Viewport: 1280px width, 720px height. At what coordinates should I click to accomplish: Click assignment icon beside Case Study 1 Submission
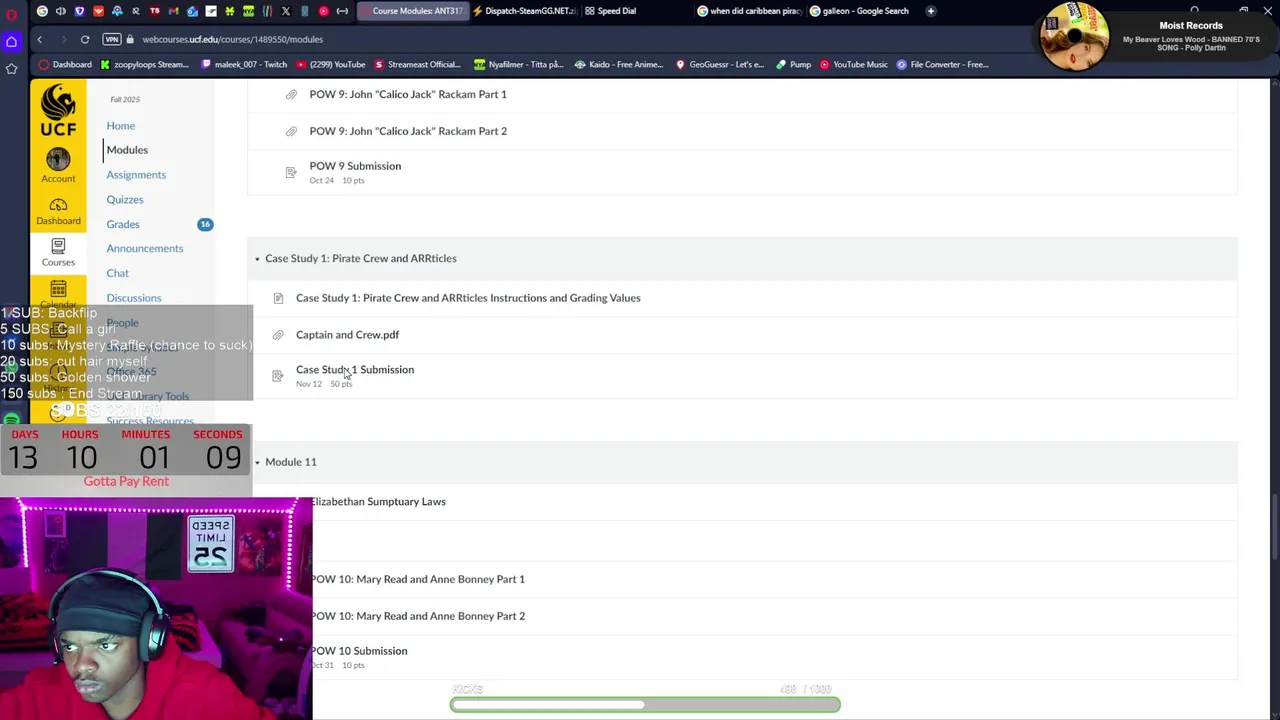tap(278, 376)
